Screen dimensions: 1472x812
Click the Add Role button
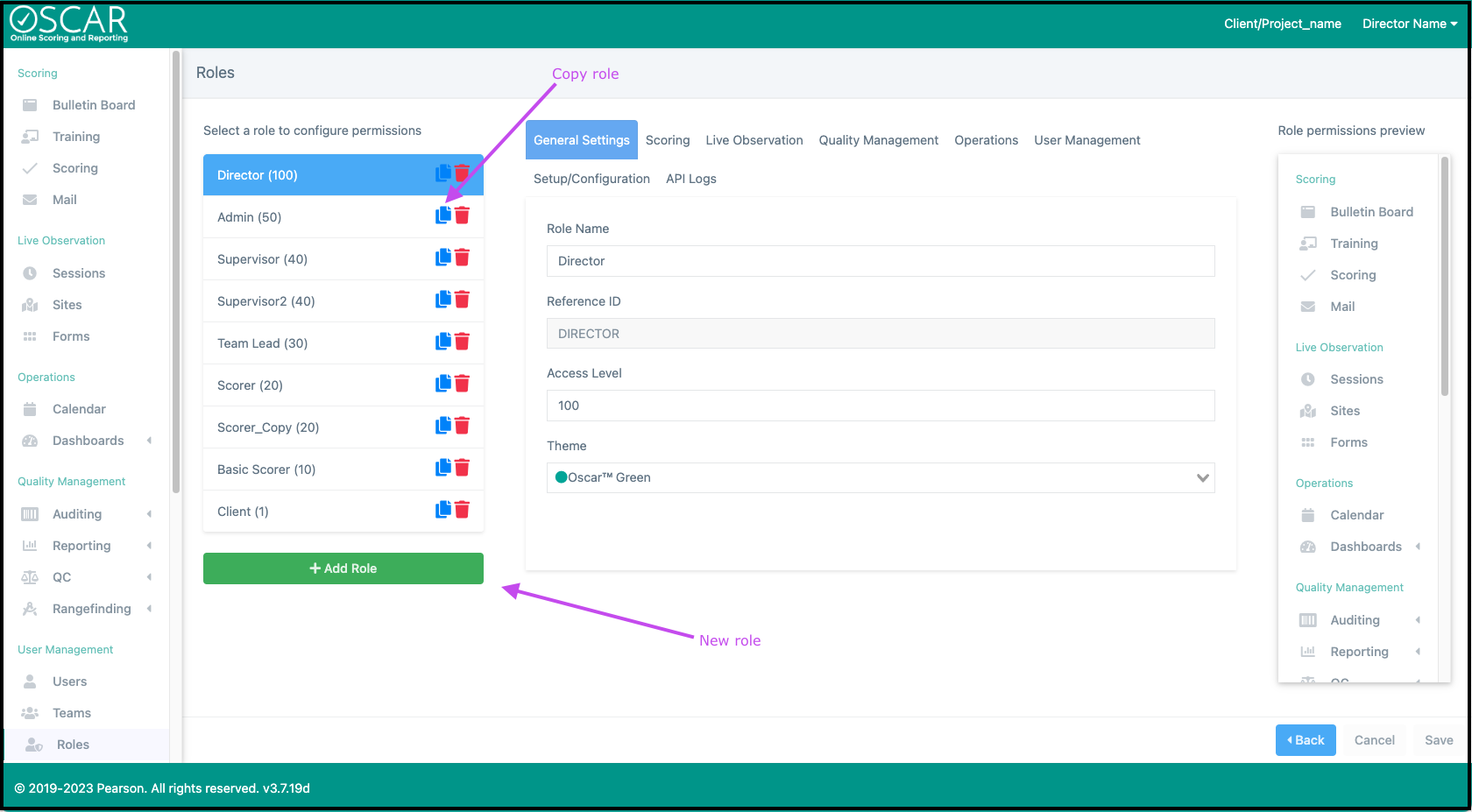tap(343, 568)
